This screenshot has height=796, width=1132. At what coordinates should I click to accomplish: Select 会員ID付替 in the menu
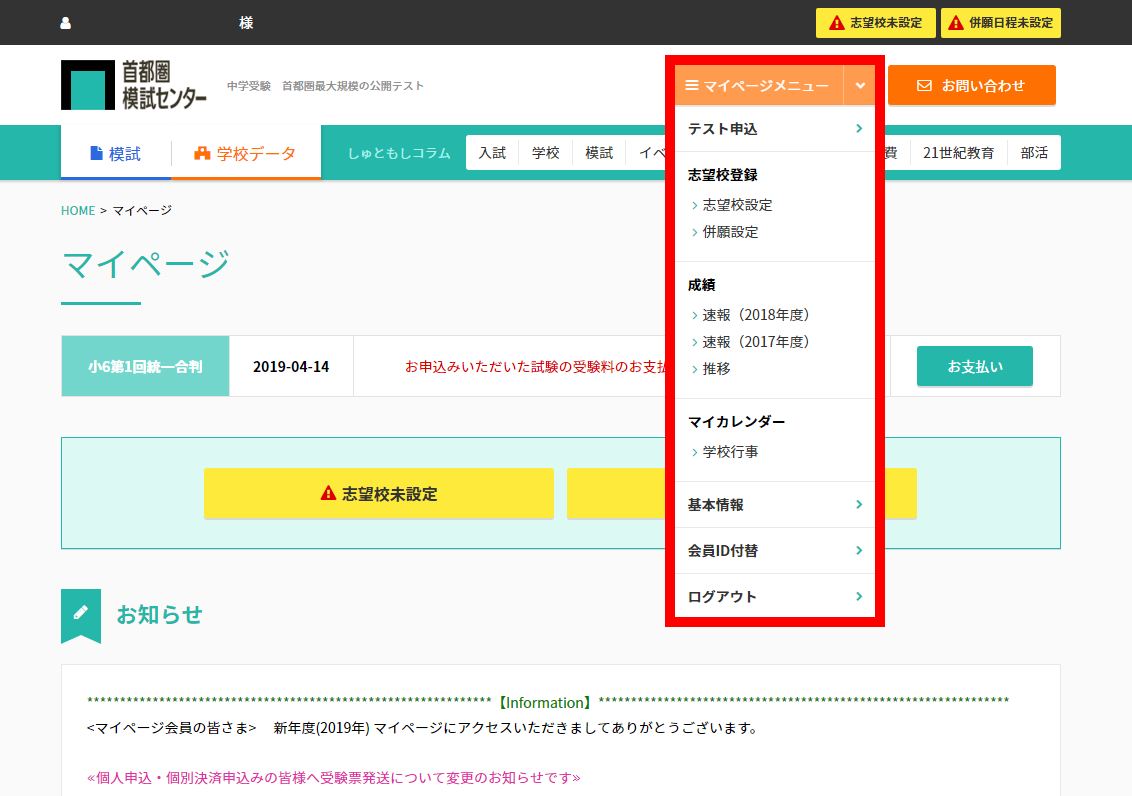coord(774,551)
